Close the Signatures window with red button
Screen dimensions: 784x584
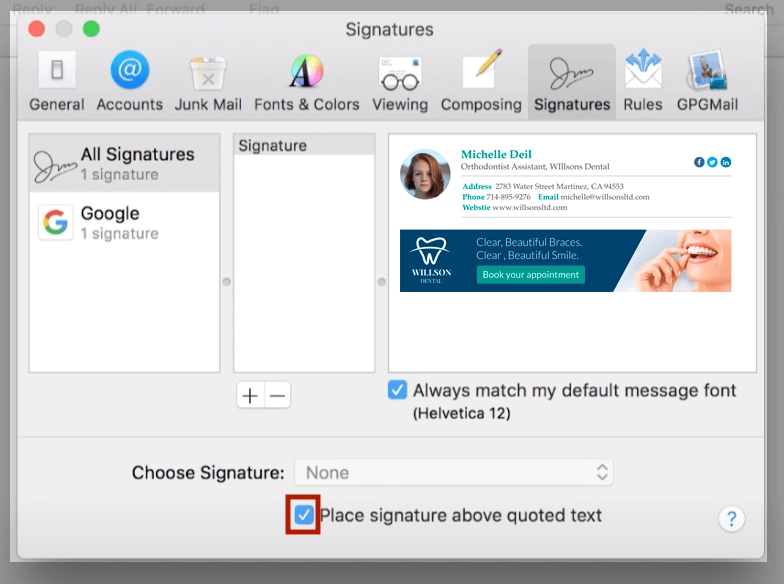click(36, 28)
